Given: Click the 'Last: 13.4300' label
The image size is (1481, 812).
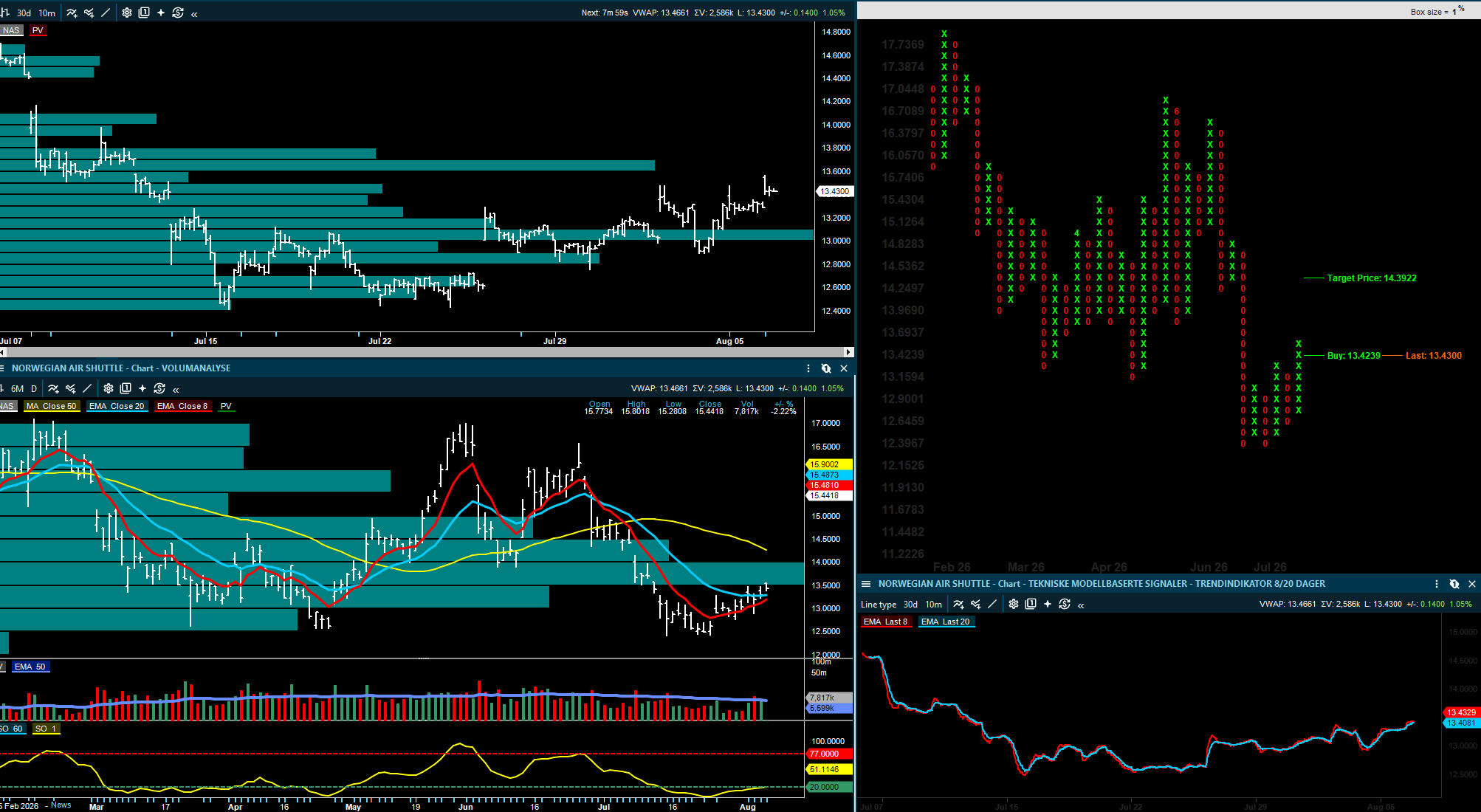Looking at the screenshot, I should tap(1433, 356).
